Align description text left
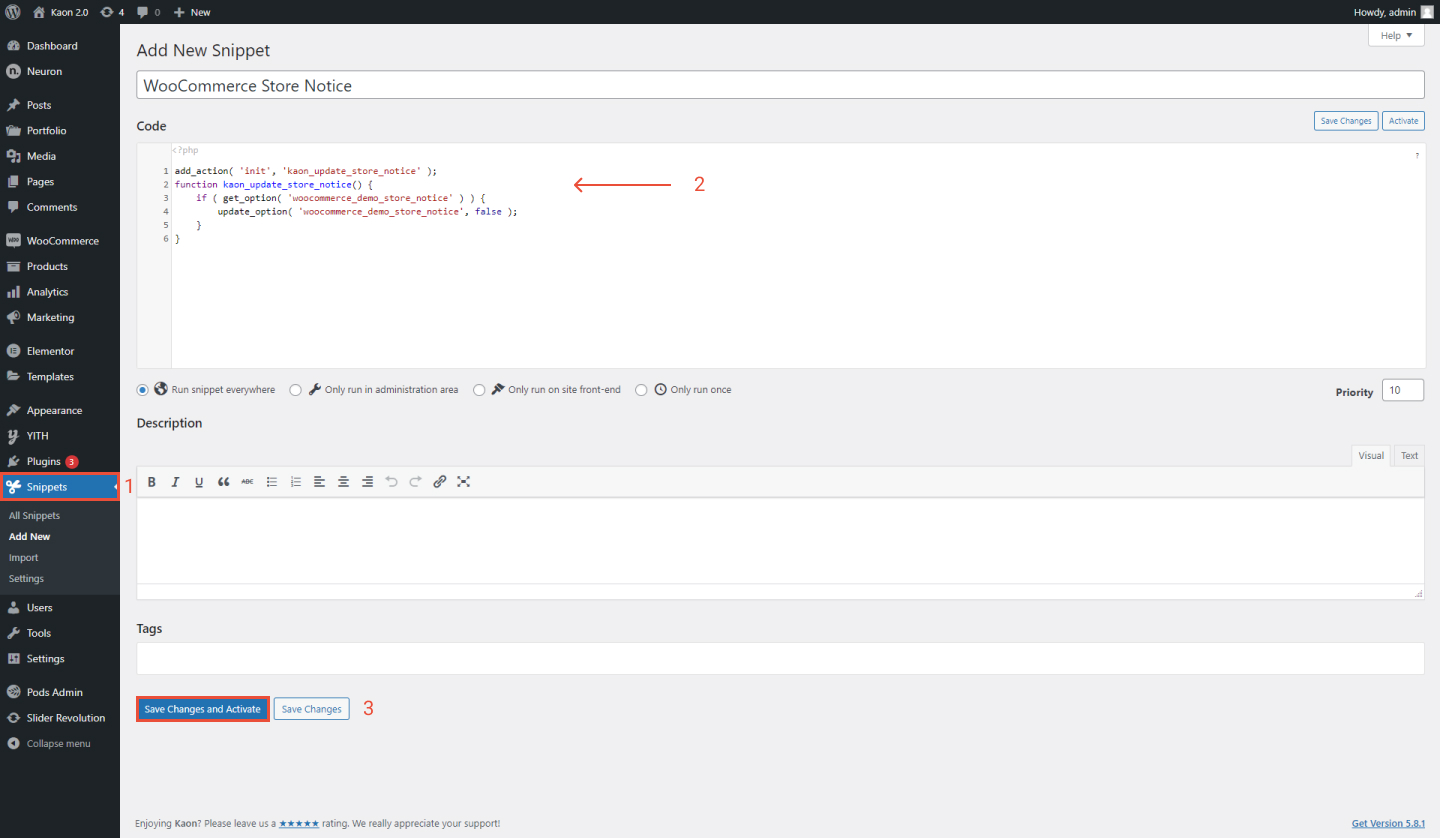Image resolution: width=1440 pixels, height=838 pixels. (319, 482)
